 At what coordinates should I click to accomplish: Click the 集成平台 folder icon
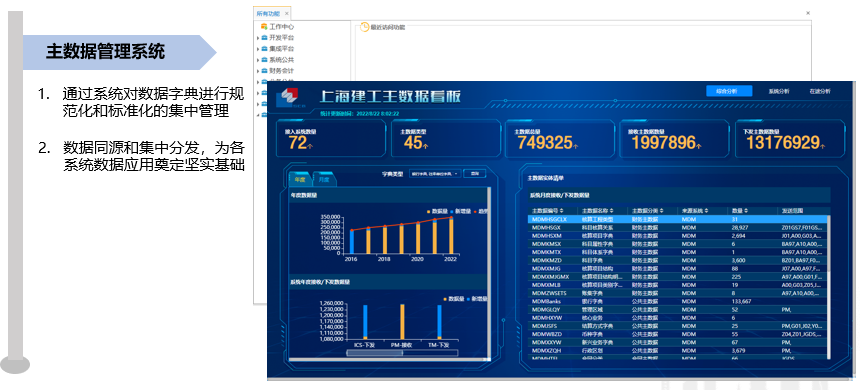(264, 48)
